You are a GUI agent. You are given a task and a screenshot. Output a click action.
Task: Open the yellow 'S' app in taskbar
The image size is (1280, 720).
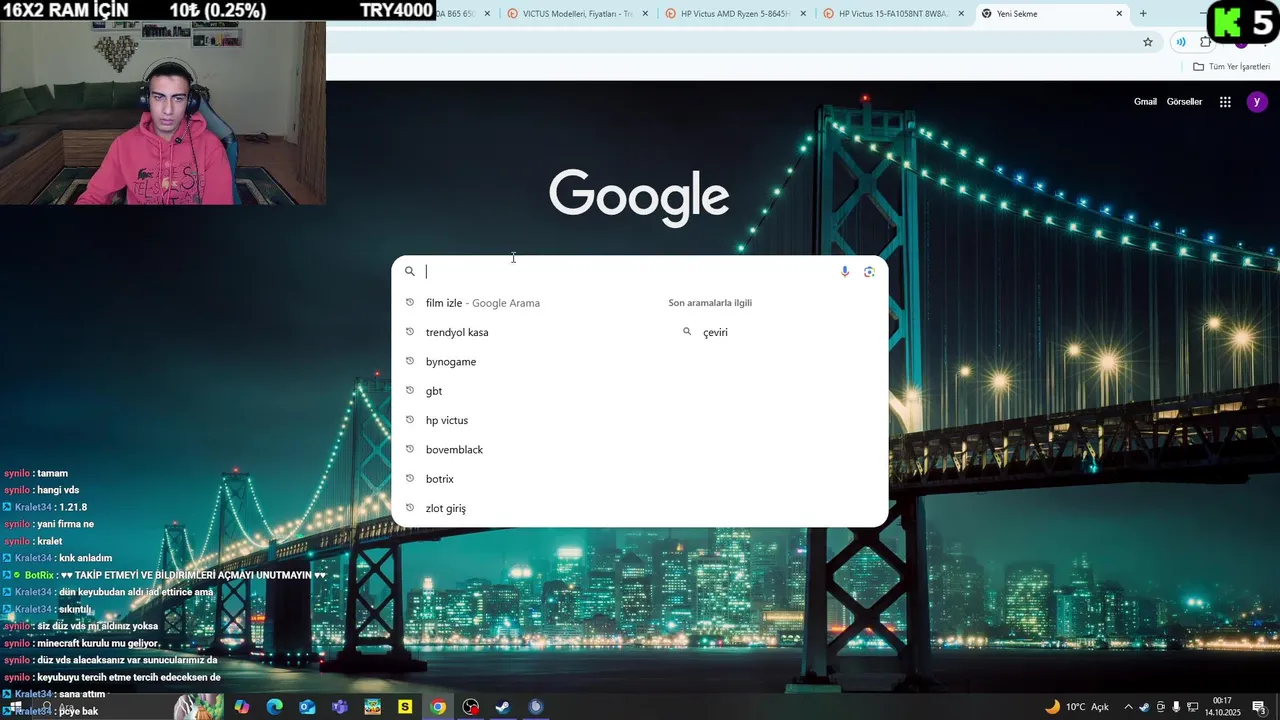click(405, 707)
